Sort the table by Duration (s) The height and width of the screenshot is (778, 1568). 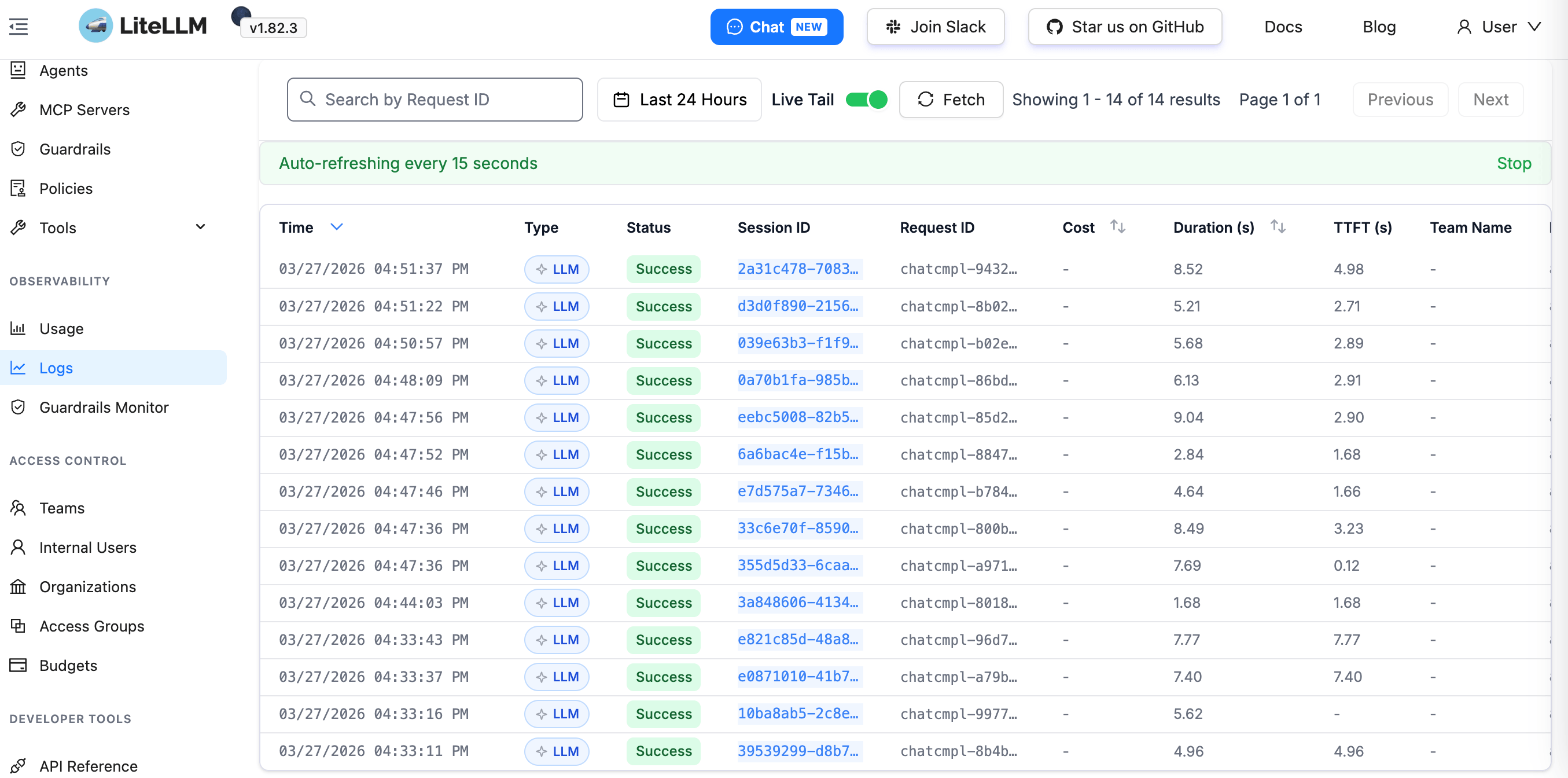pos(1278,227)
